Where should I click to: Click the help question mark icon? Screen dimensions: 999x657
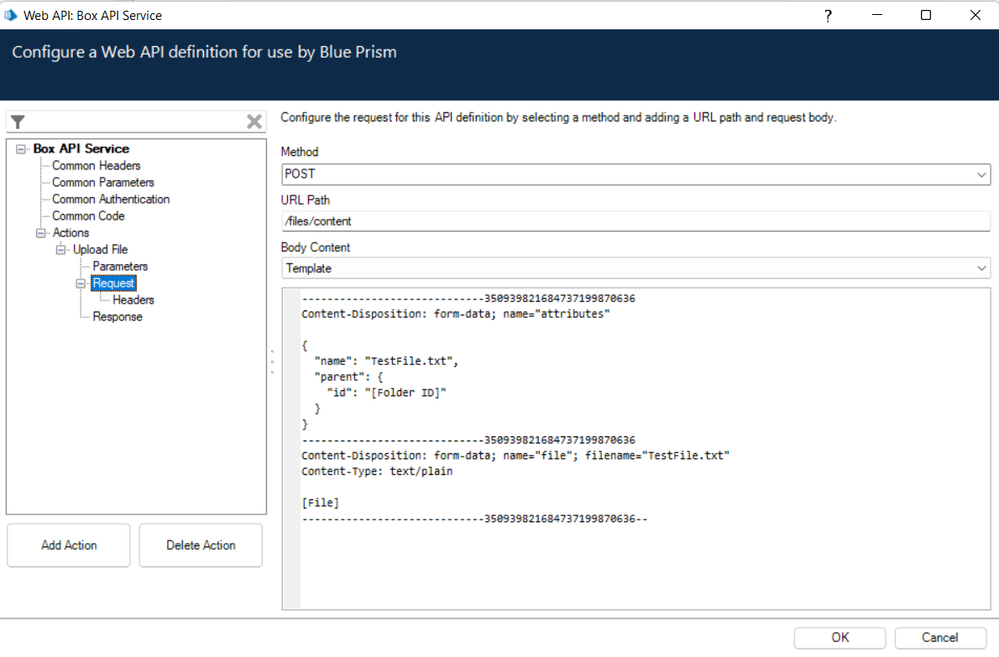pos(828,15)
